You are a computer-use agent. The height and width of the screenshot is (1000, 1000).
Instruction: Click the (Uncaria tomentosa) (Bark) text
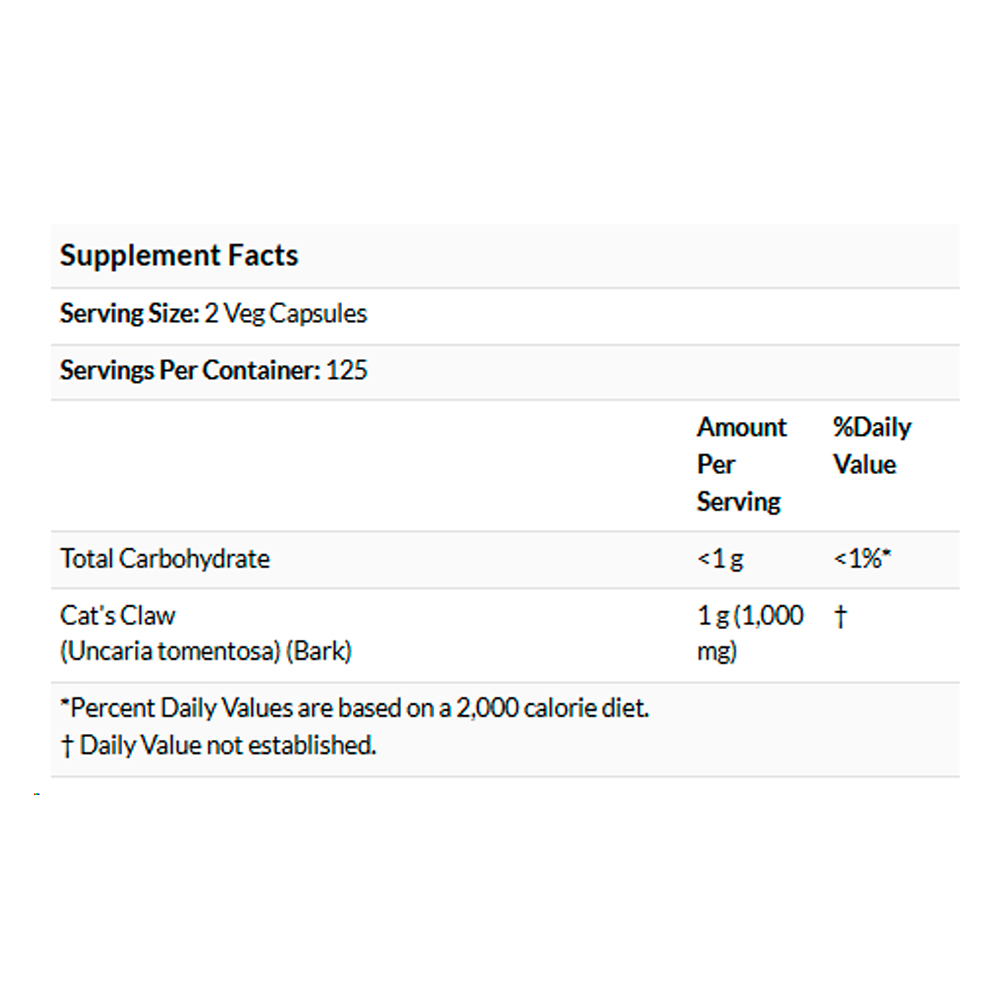(x=205, y=651)
